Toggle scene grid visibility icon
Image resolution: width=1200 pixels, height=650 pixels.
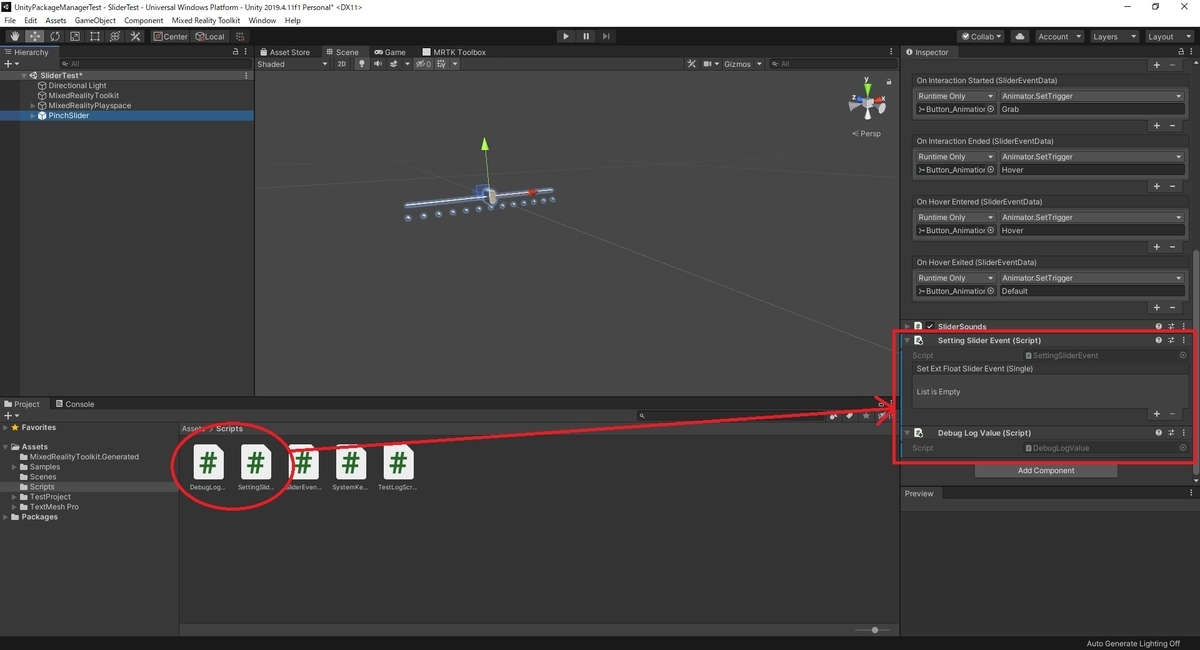tap(442, 64)
